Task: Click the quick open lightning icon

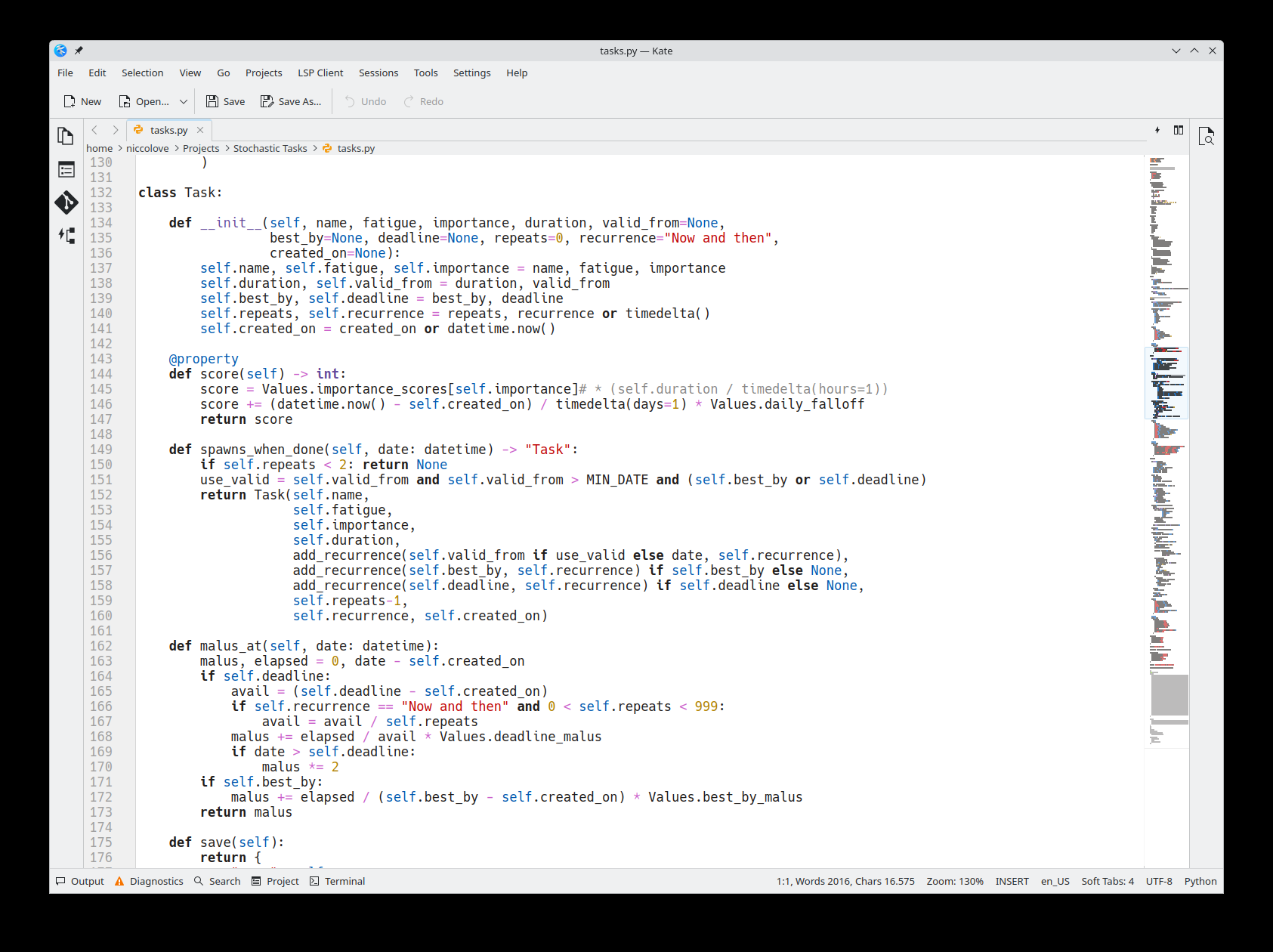Action: (1157, 130)
